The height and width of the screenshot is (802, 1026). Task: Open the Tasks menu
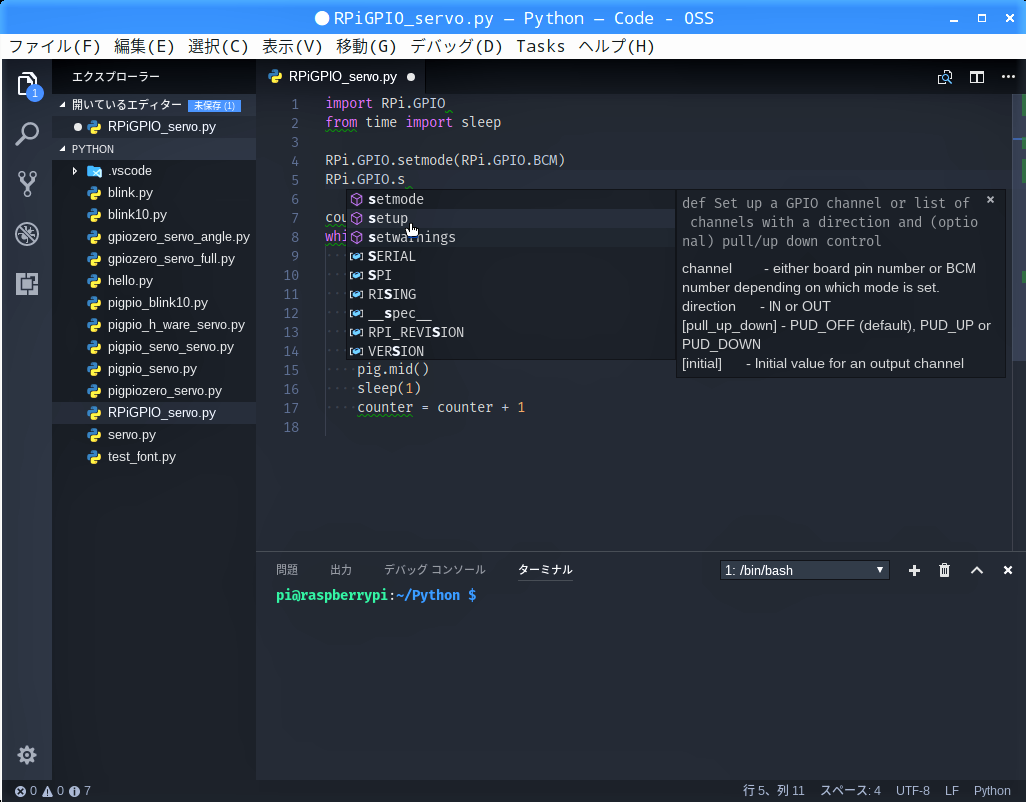(x=540, y=46)
